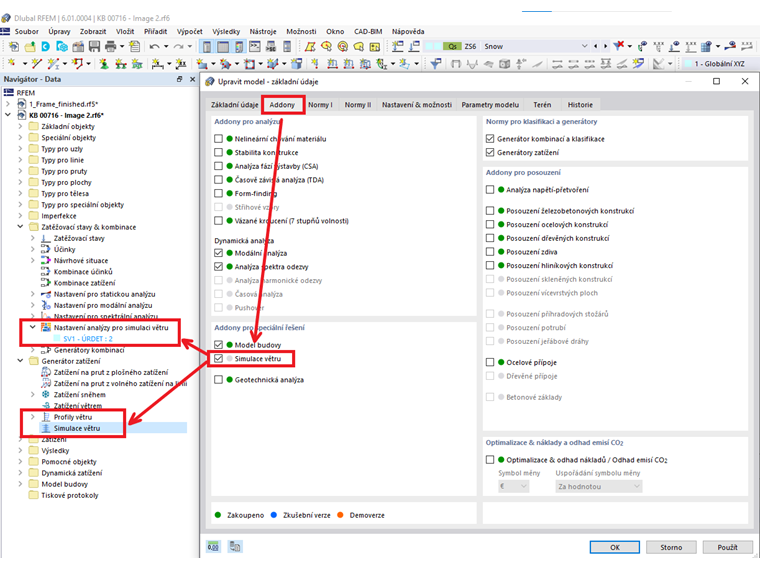Expand Základní objekty folder
The height and width of the screenshot is (570, 760).
click(x=20, y=126)
